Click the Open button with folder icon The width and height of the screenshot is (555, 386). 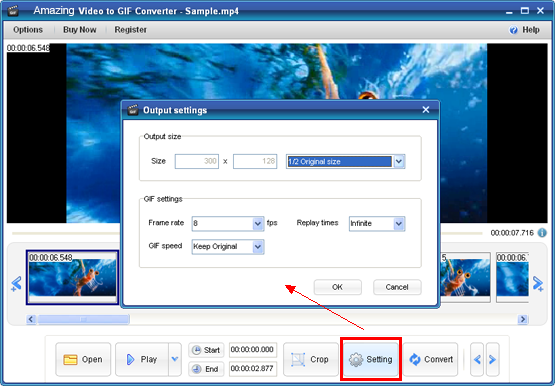pos(83,359)
